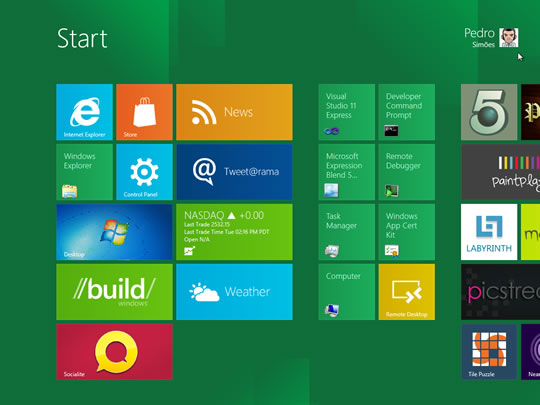The image size is (540, 405).
Task: Open the purple tile beside Tile Puzzle
Action: 530,352
